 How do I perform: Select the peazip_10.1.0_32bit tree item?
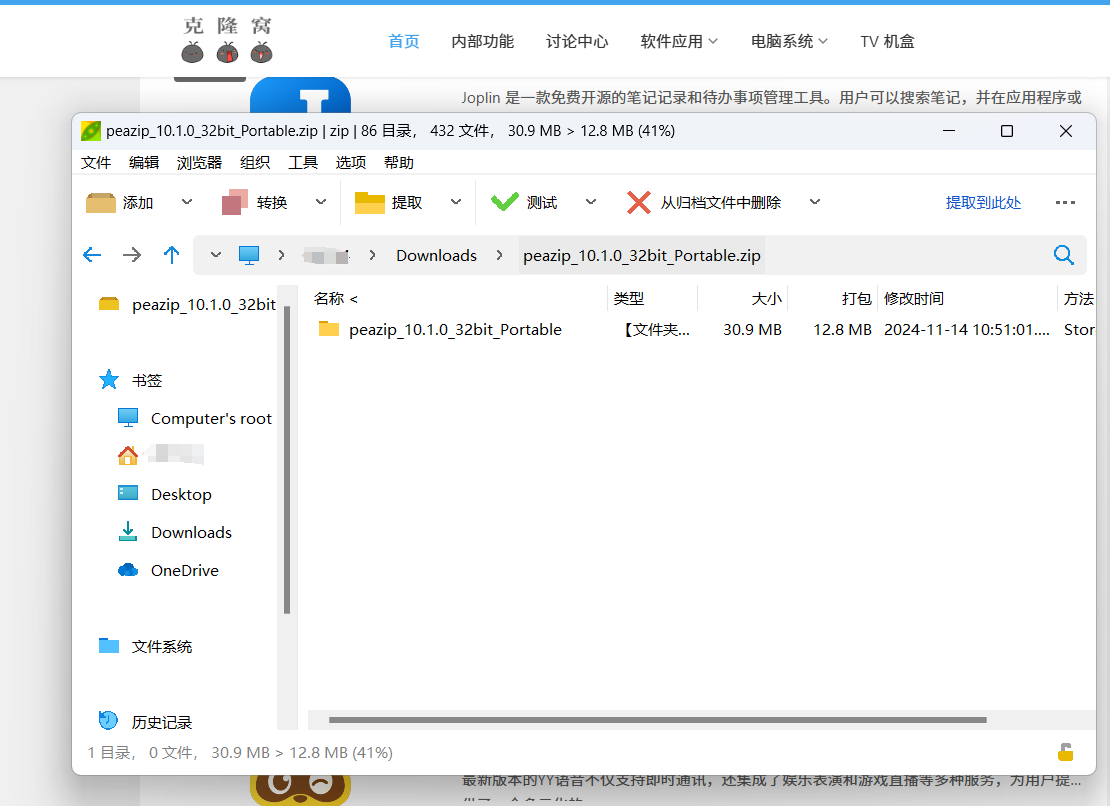pyautogui.click(x=203, y=305)
